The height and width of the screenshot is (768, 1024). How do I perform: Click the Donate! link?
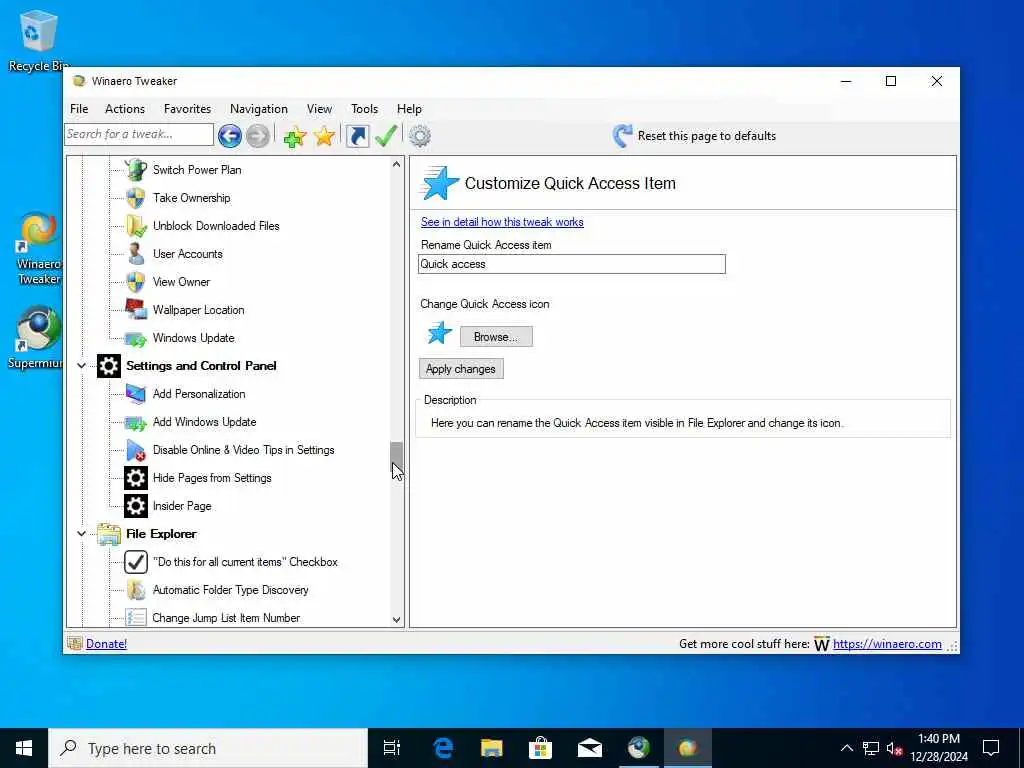coord(106,644)
